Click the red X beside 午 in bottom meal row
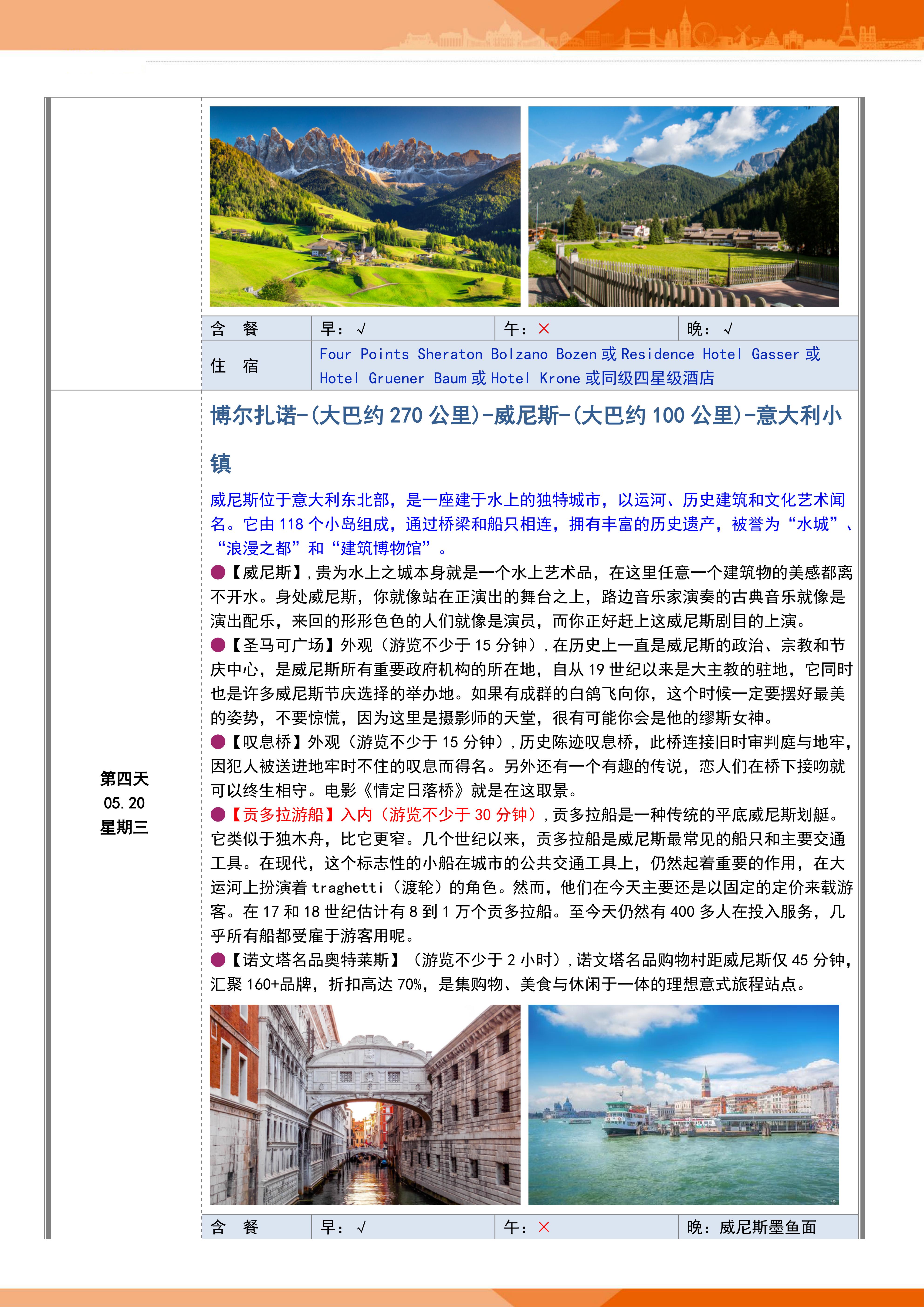This screenshot has width=924, height=1307. click(543, 1227)
